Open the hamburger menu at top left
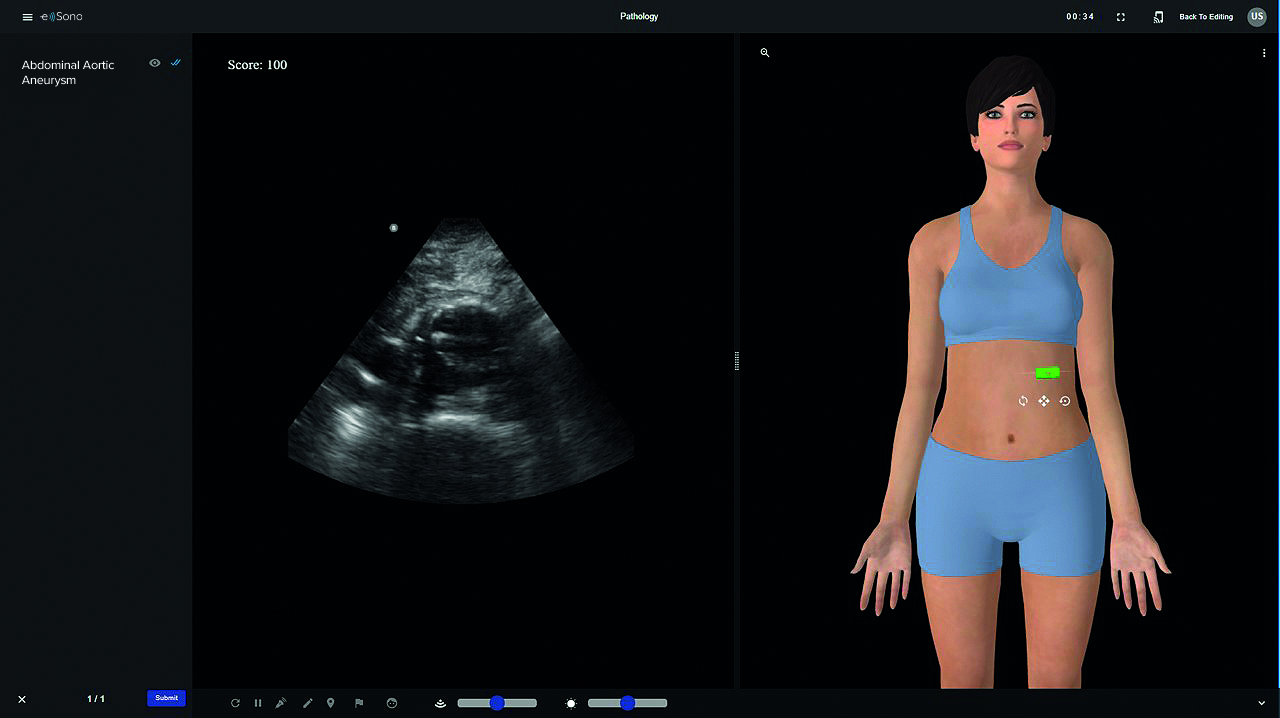The image size is (1280, 718). 27,17
